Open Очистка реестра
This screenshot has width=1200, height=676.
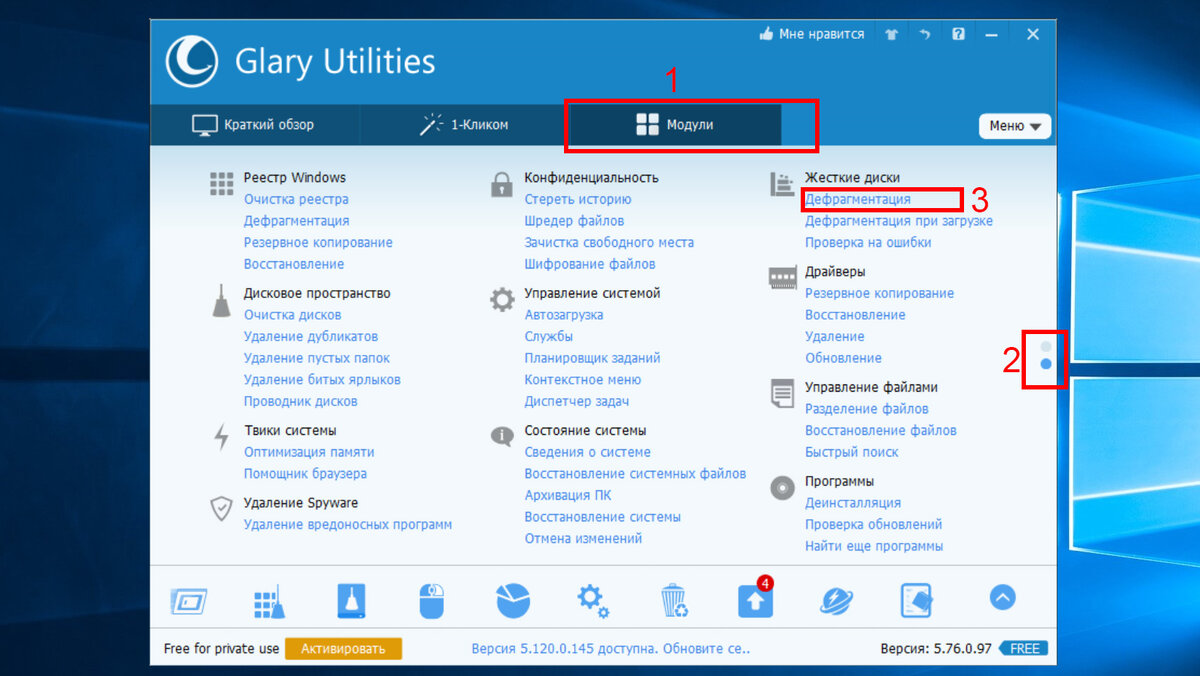[296, 199]
